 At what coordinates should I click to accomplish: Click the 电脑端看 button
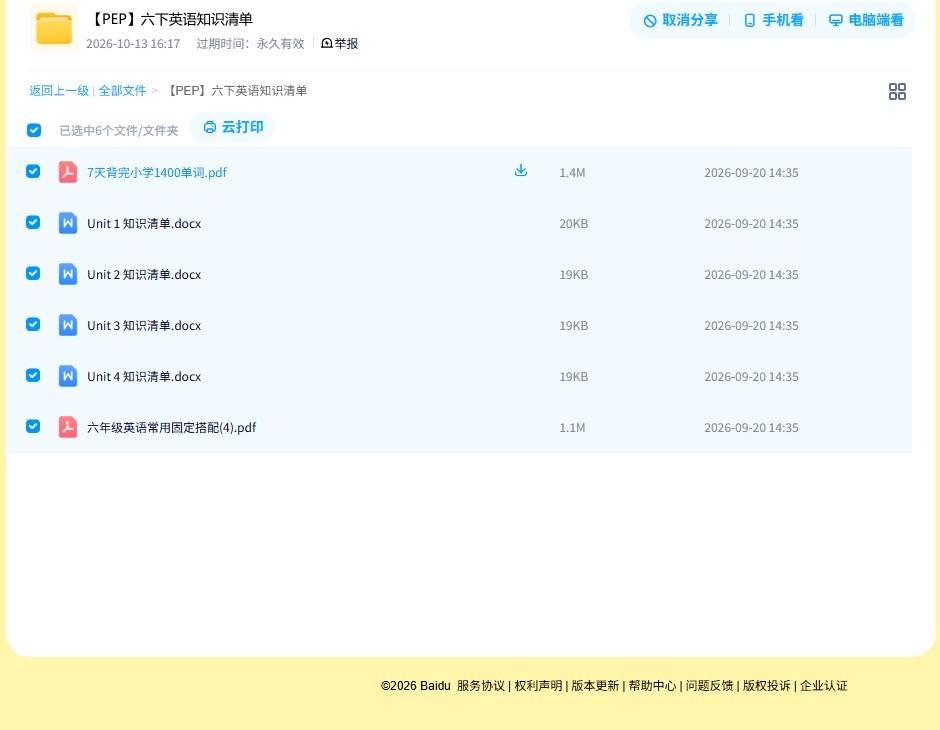866,20
